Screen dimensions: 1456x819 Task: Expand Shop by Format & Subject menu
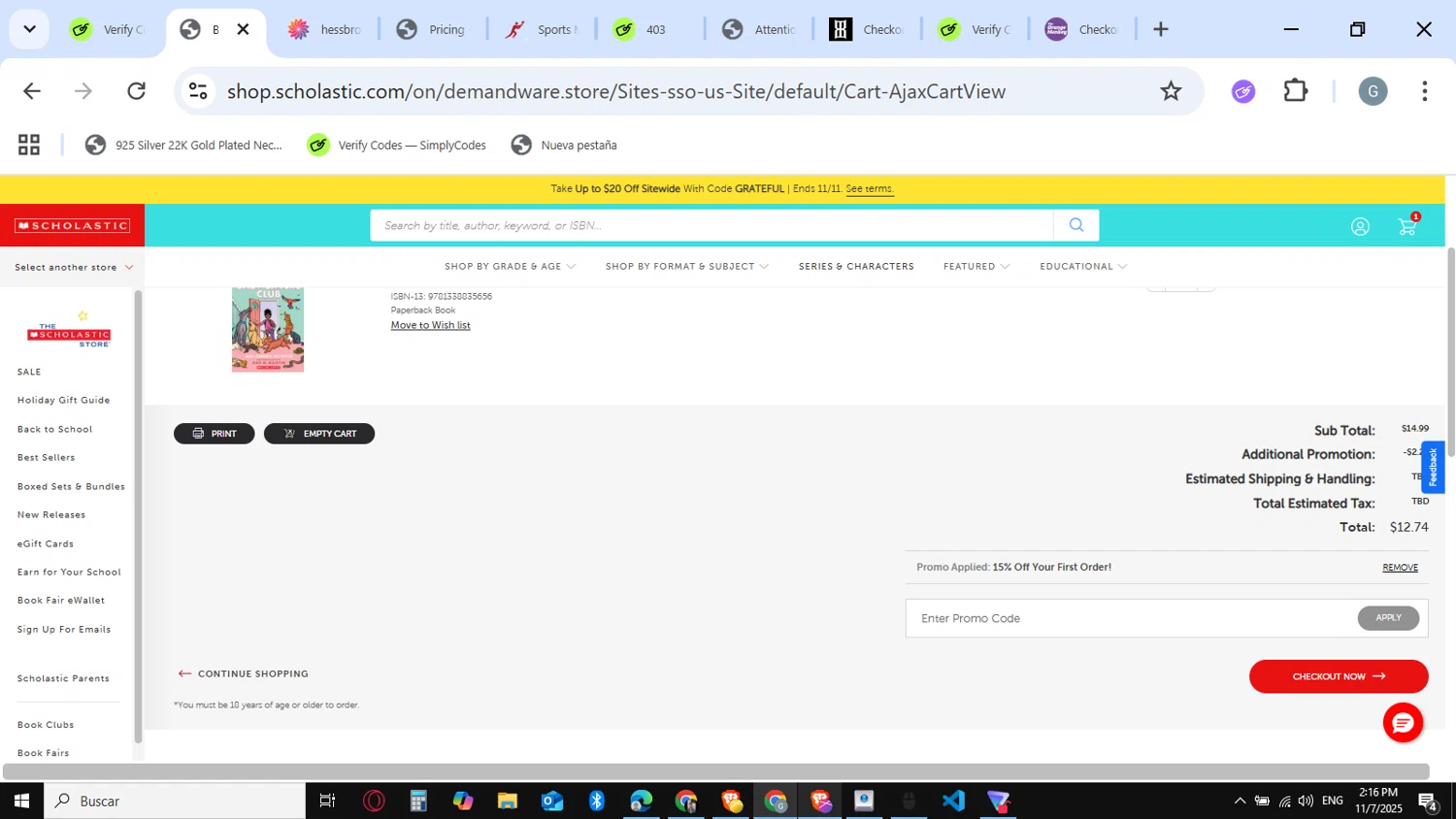click(687, 266)
